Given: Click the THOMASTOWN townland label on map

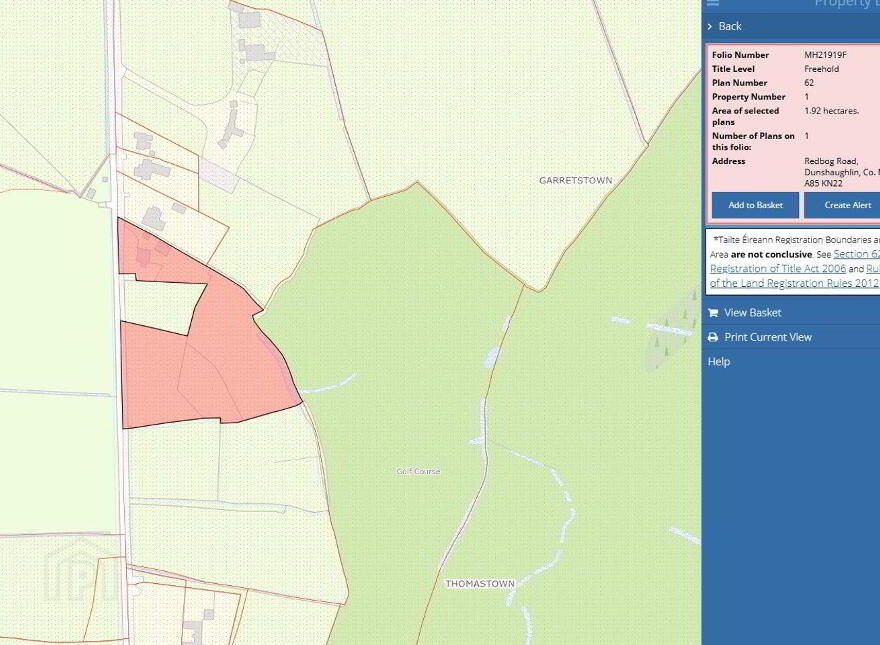Looking at the screenshot, I should [480, 584].
